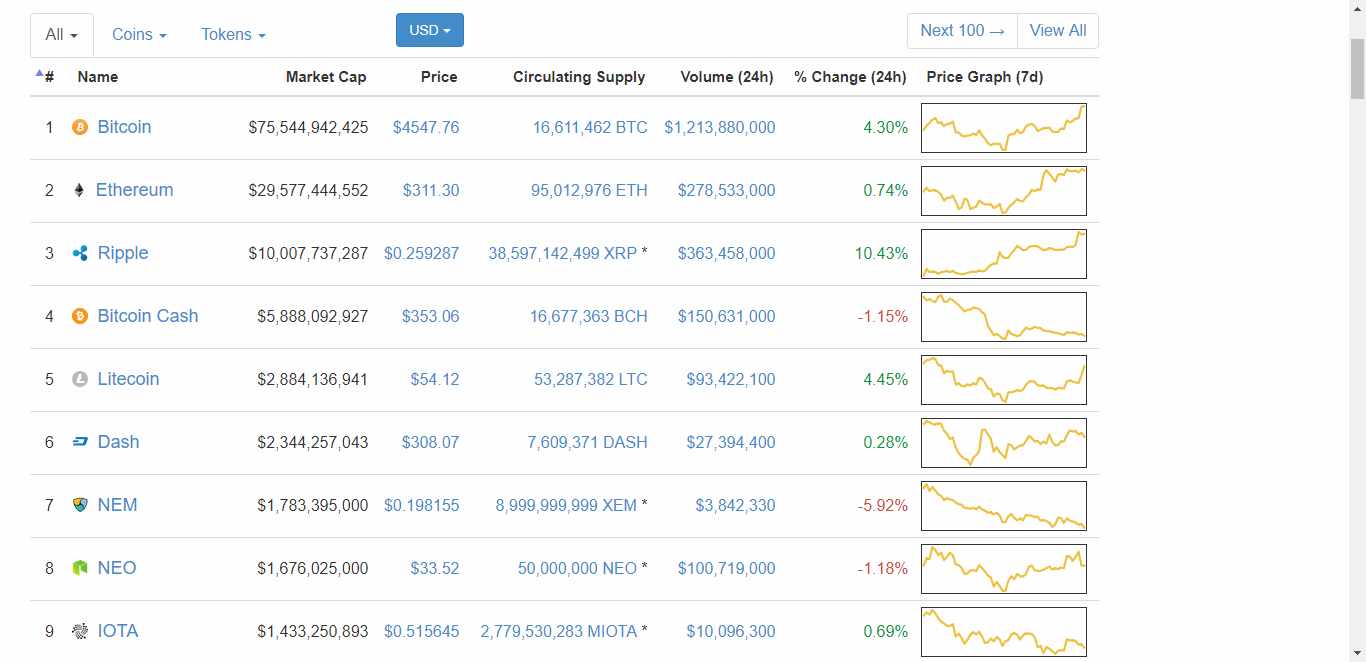The width and height of the screenshot is (1366, 662).
Task: Open the Litecoin name link
Action: 129,379
